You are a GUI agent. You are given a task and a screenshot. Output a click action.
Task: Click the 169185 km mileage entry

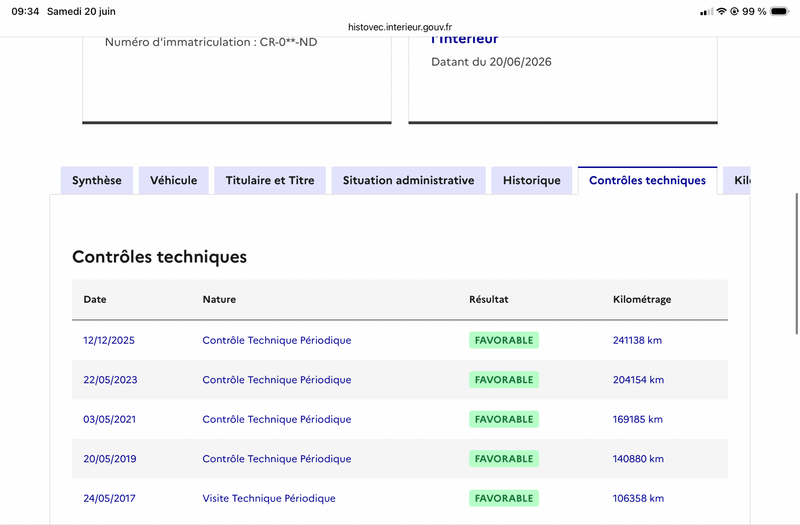638,419
